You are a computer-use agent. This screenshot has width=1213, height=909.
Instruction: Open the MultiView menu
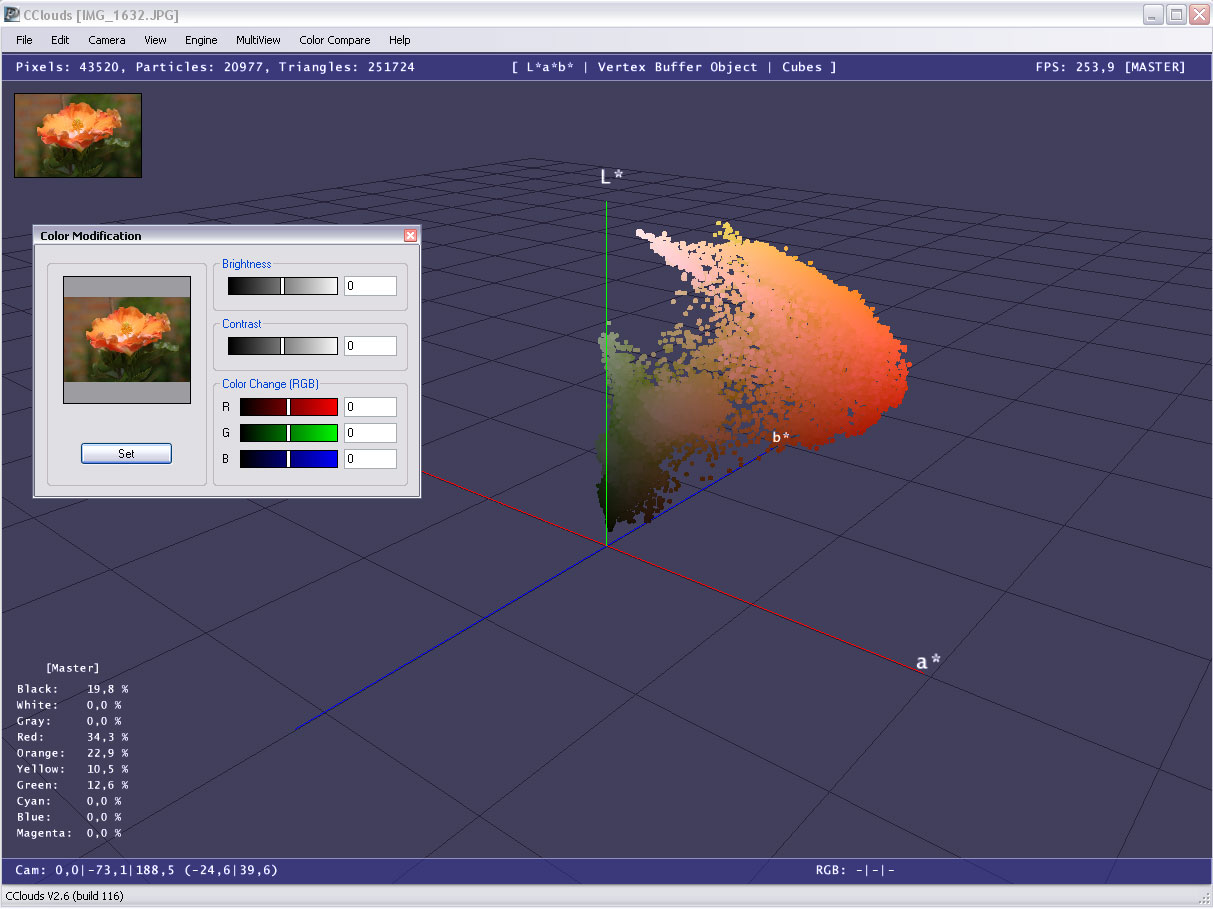coord(258,40)
